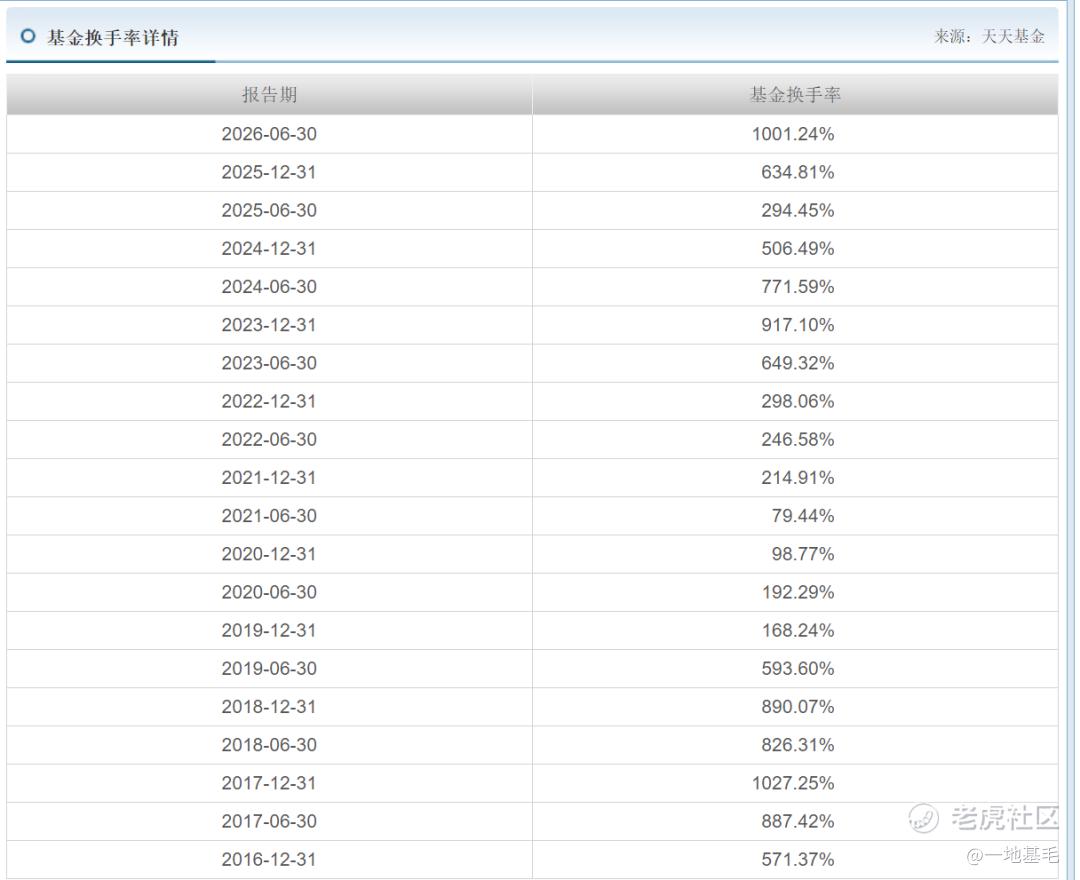Click the 基金换手率 column header
The image size is (1080, 880).
[796, 95]
